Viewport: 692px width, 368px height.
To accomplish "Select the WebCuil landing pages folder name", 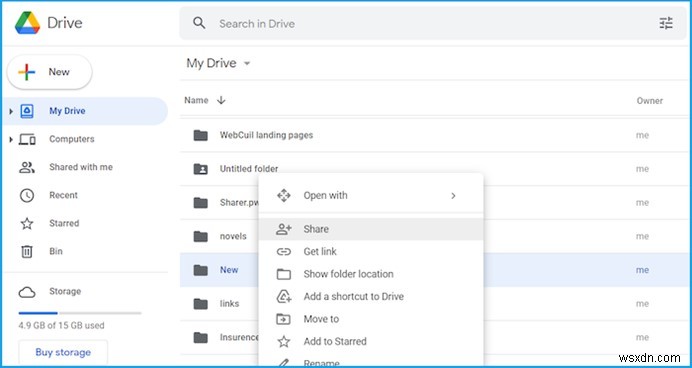I will (267, 135).
